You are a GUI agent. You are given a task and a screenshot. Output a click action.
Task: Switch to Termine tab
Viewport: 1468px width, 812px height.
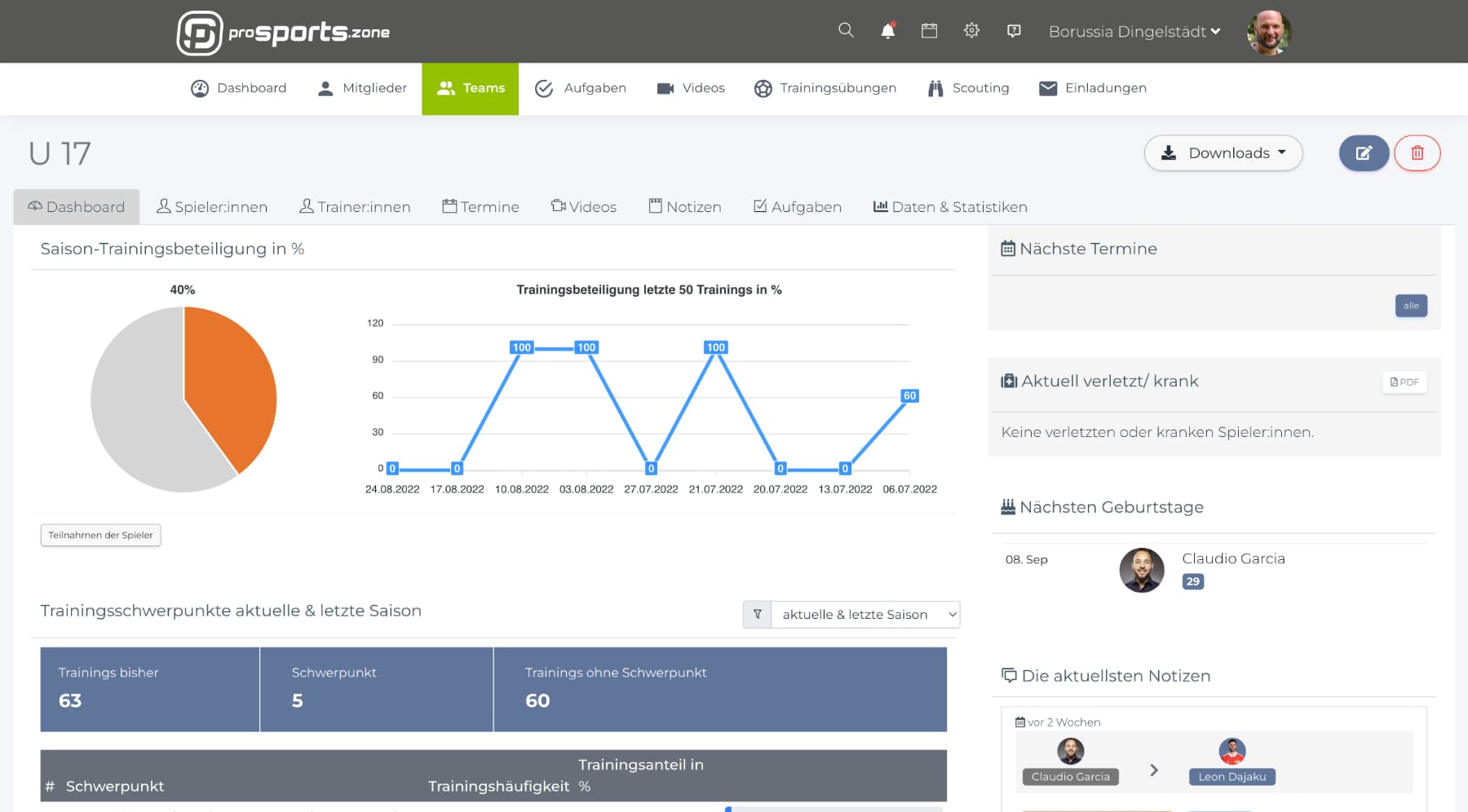coord(480,207)
